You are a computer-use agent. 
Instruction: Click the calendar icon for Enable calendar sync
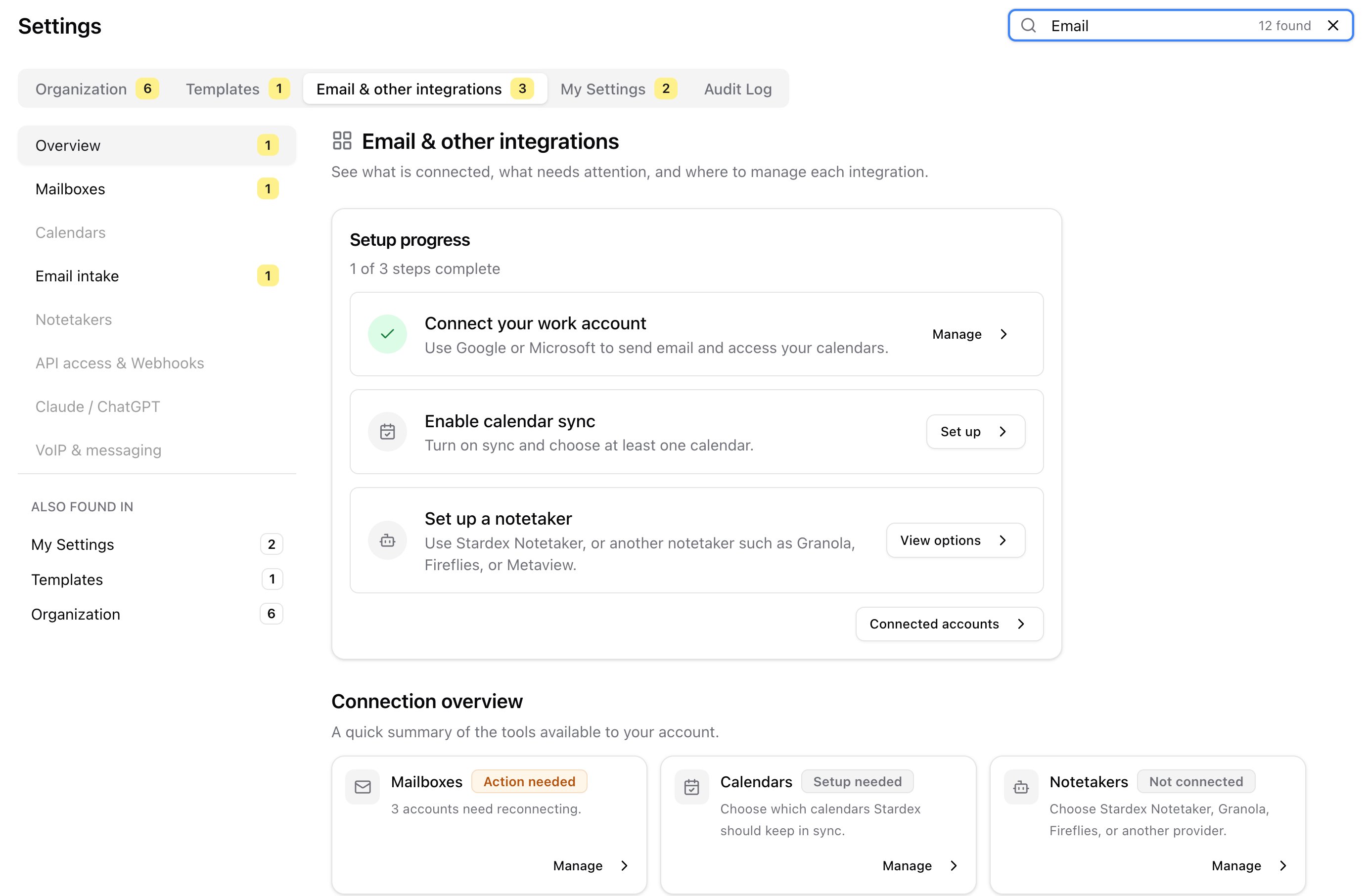387,431
